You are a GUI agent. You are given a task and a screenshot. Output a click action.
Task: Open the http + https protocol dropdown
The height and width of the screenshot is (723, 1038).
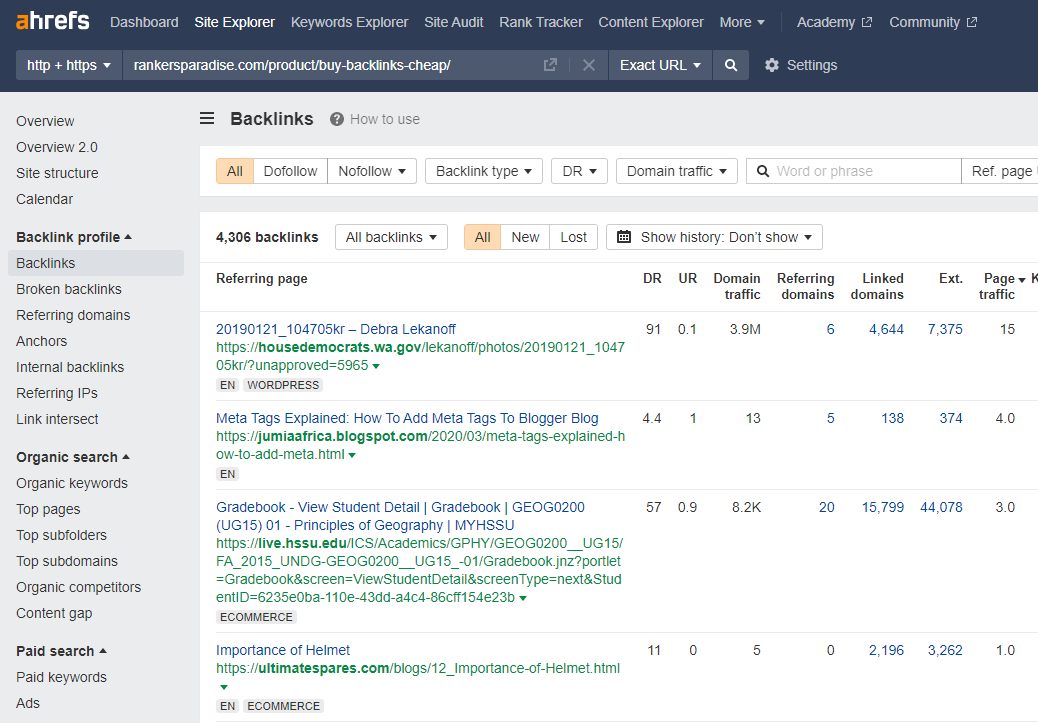[x=69, y=65]
